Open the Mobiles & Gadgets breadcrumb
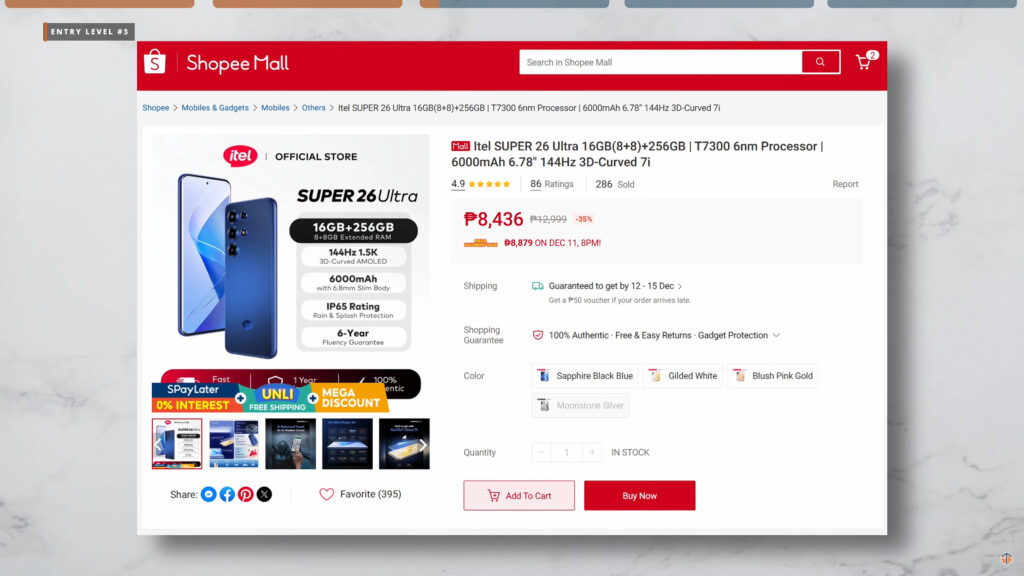The height and width of the screenshot is (576, 1024). tap(215, 108)
